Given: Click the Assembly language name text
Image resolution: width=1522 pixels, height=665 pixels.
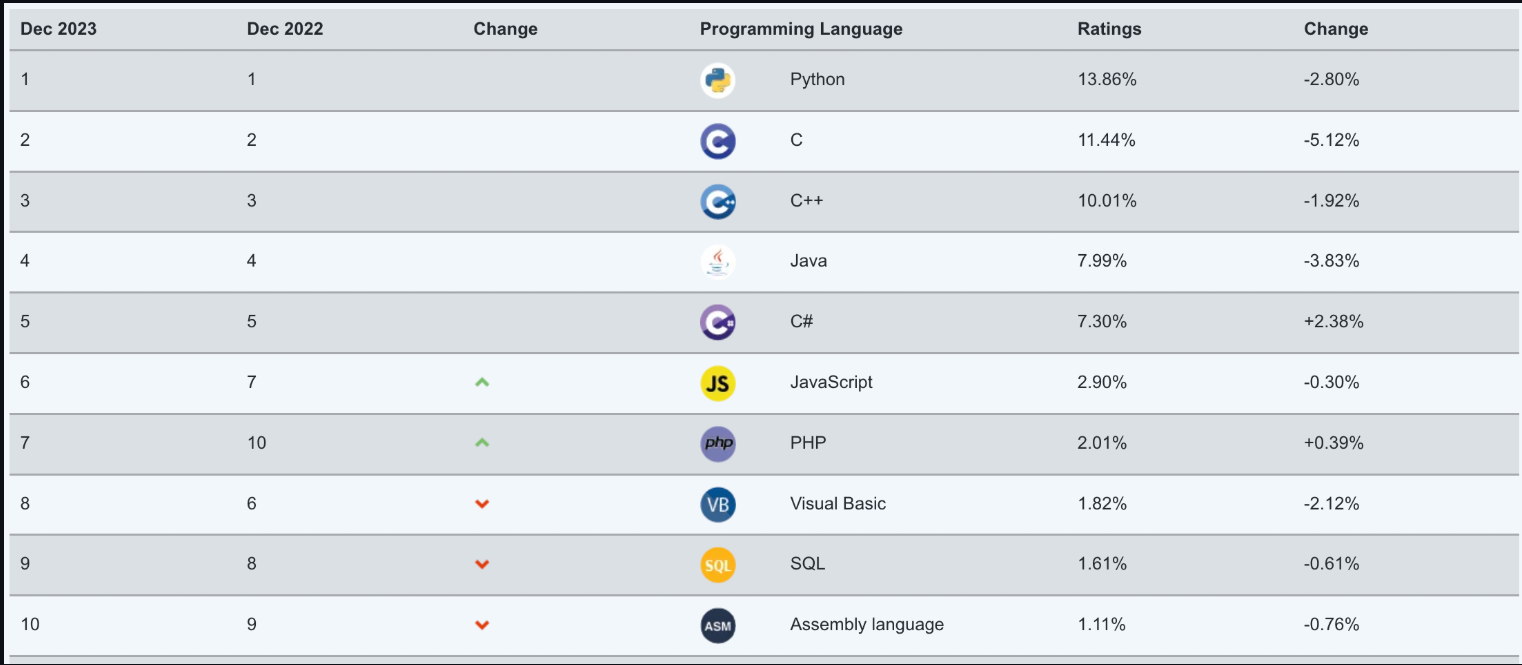Looking at the screenshot, I should [866, 625].
